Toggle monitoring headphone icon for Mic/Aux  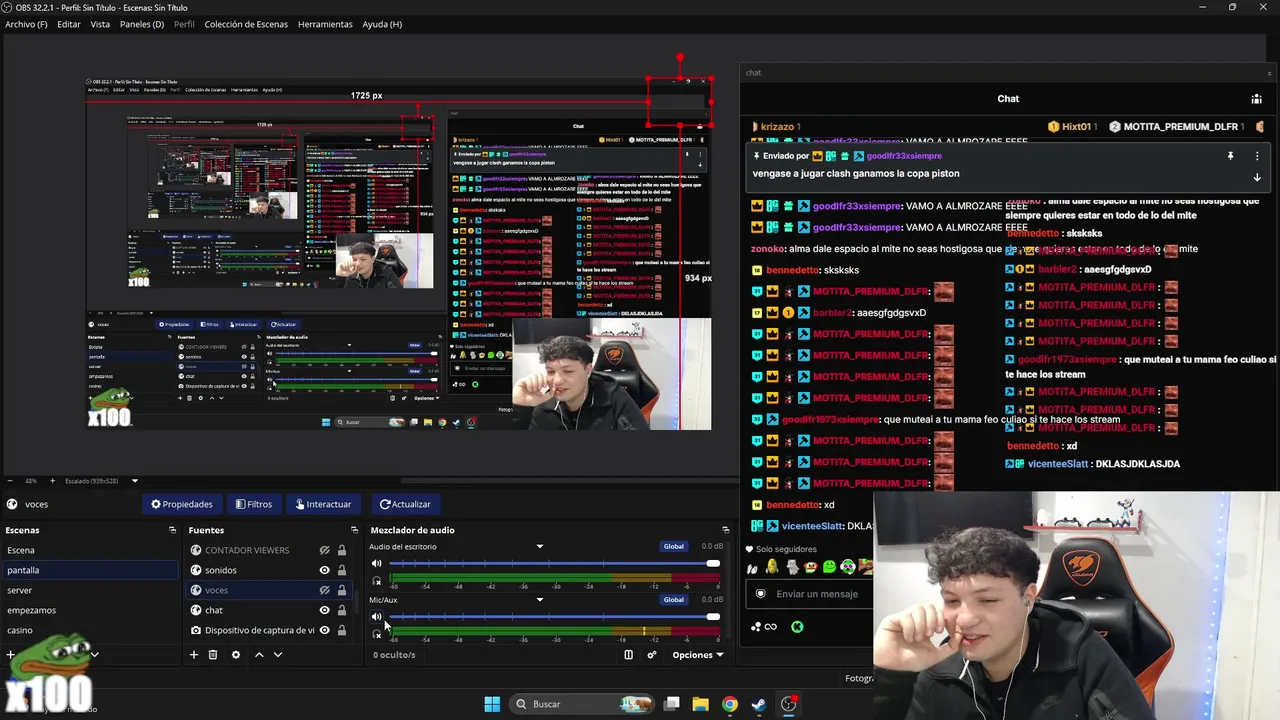coord(377,633)
